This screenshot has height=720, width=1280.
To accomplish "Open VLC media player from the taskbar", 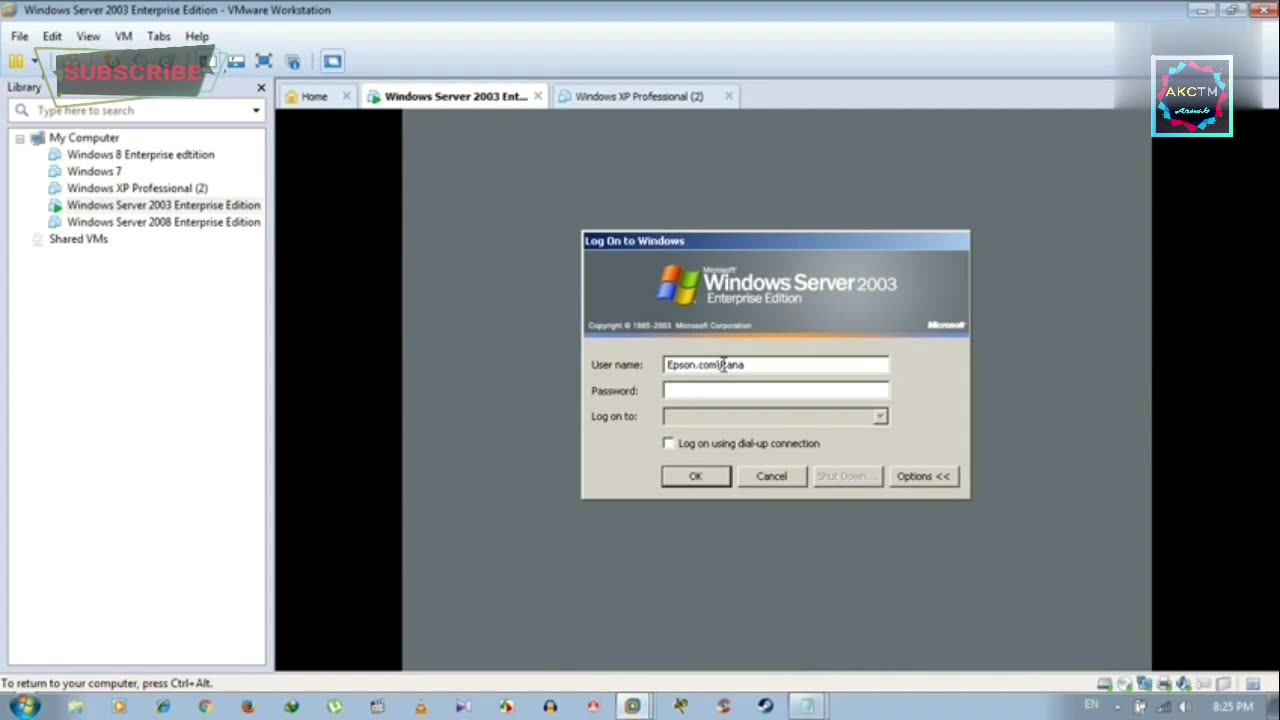I will click(420, 706).
